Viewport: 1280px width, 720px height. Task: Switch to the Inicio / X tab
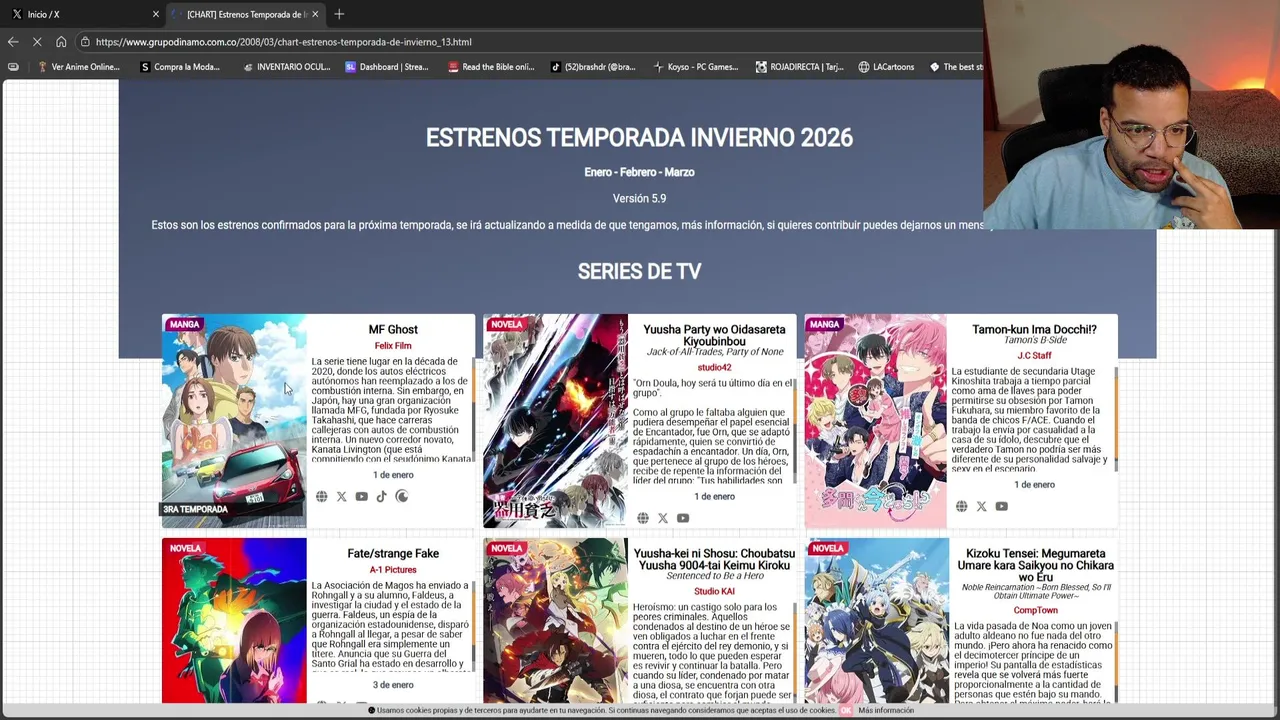pyautogui.click(x=82, y=14)
